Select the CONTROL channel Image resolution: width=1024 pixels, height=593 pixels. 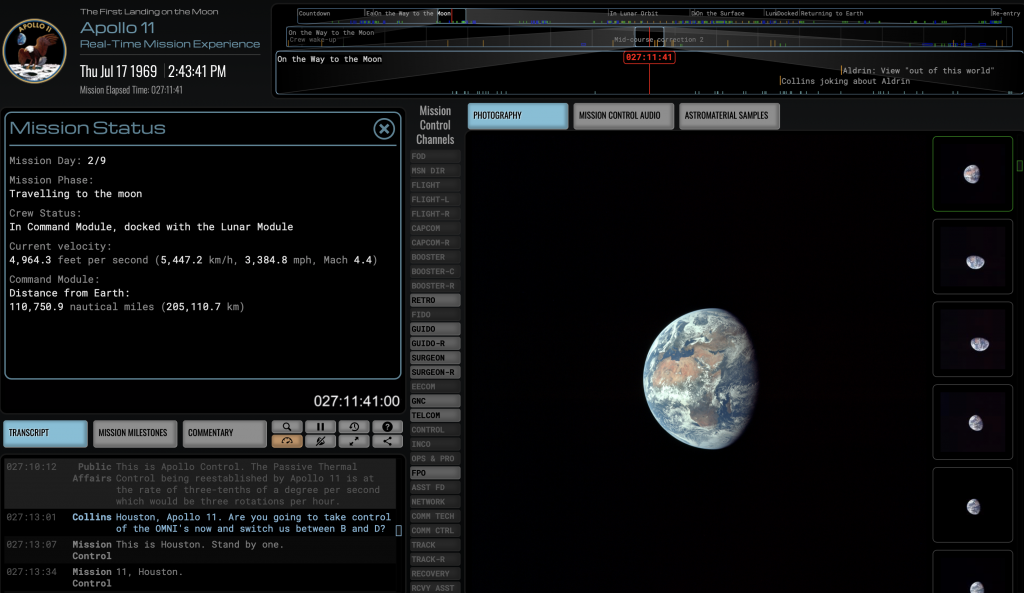(x=435, y=430)
